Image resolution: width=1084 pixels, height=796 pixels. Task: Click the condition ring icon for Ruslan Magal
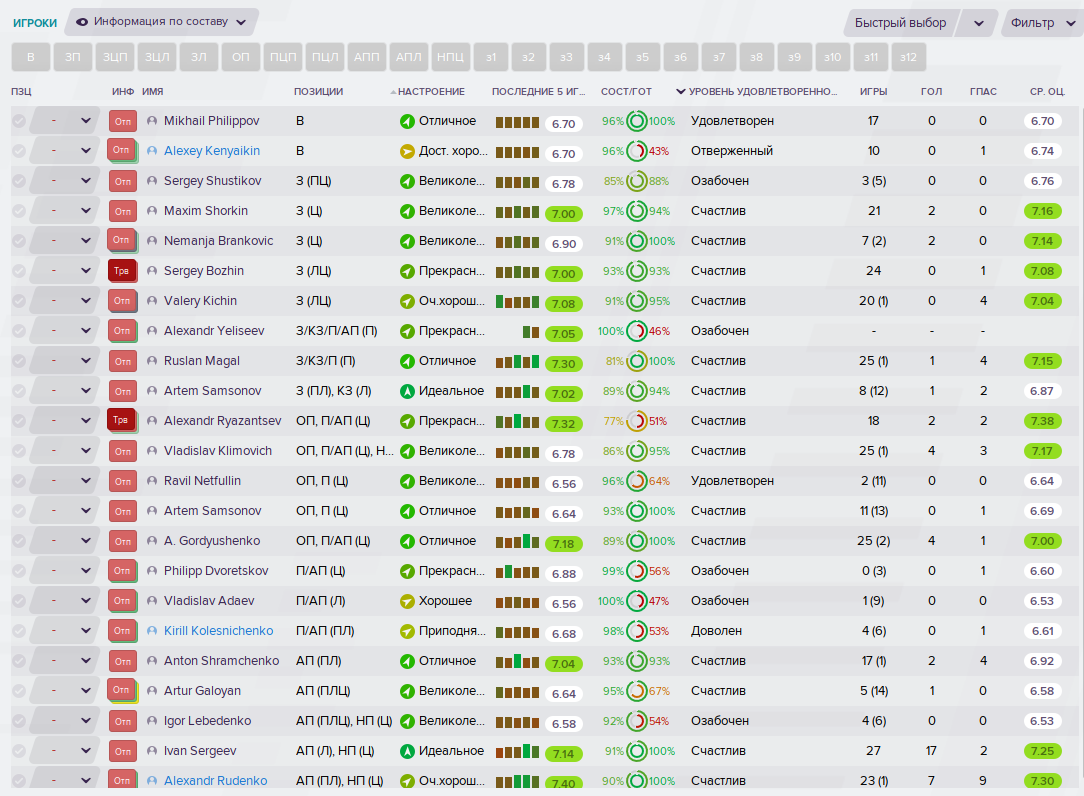637,361
